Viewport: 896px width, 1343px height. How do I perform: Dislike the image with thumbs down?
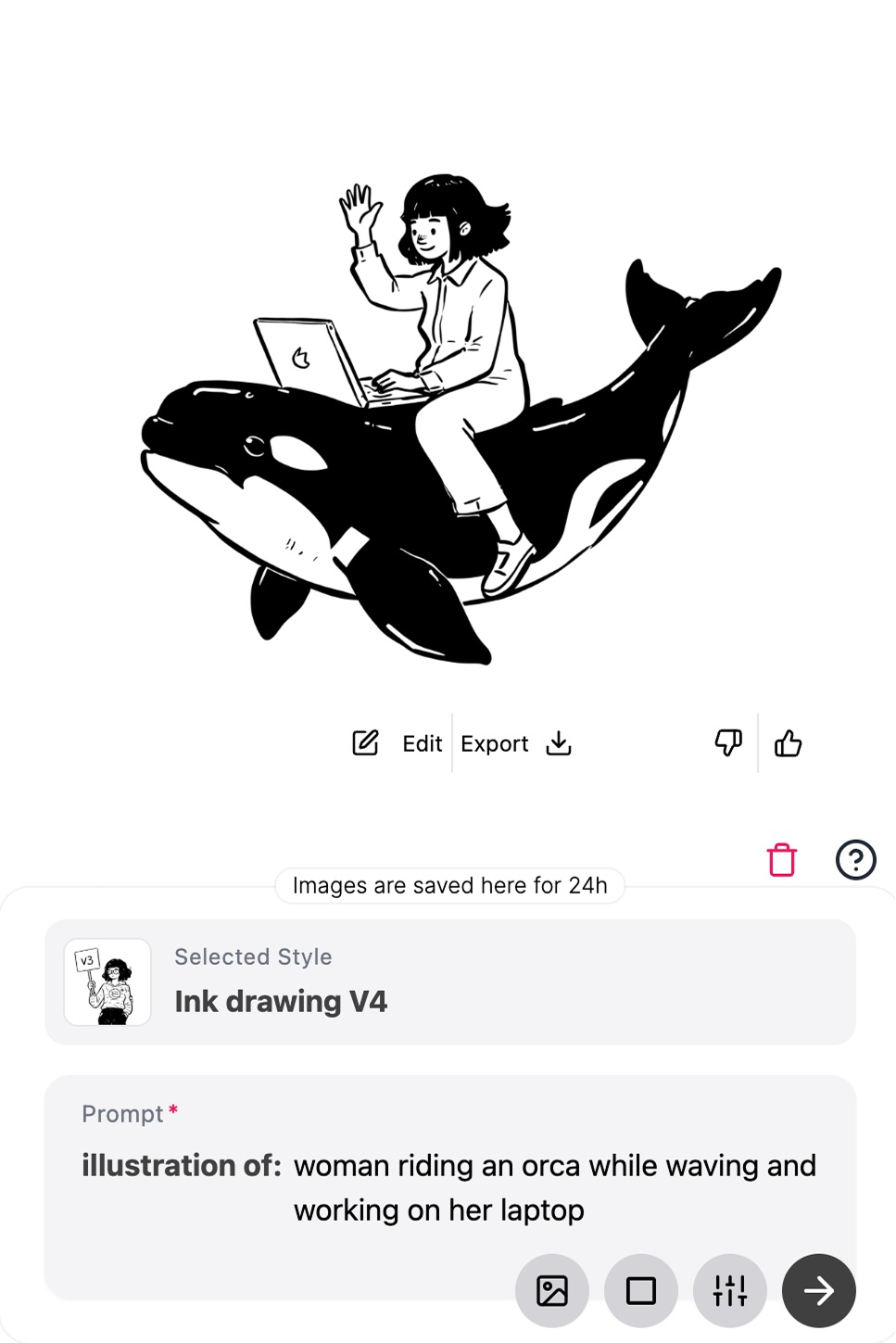click(x=728, y=743)
